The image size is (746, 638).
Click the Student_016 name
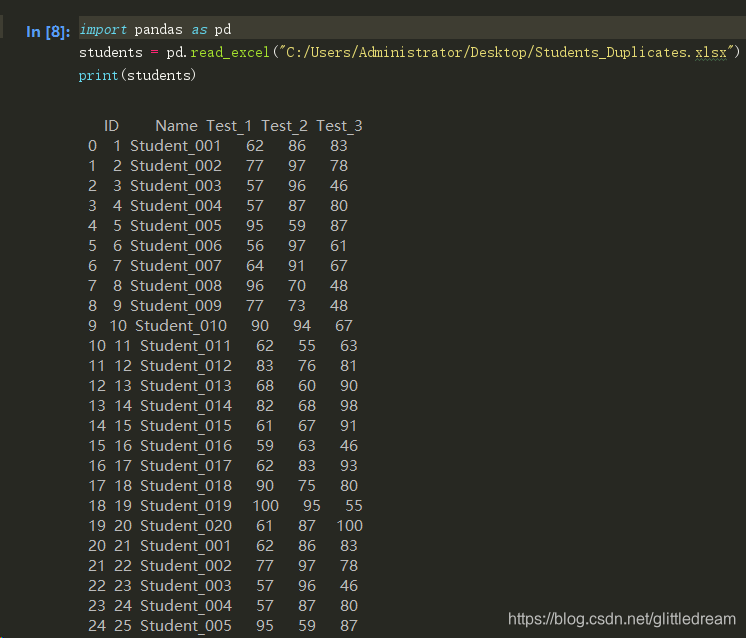click(x=186, y=445)
